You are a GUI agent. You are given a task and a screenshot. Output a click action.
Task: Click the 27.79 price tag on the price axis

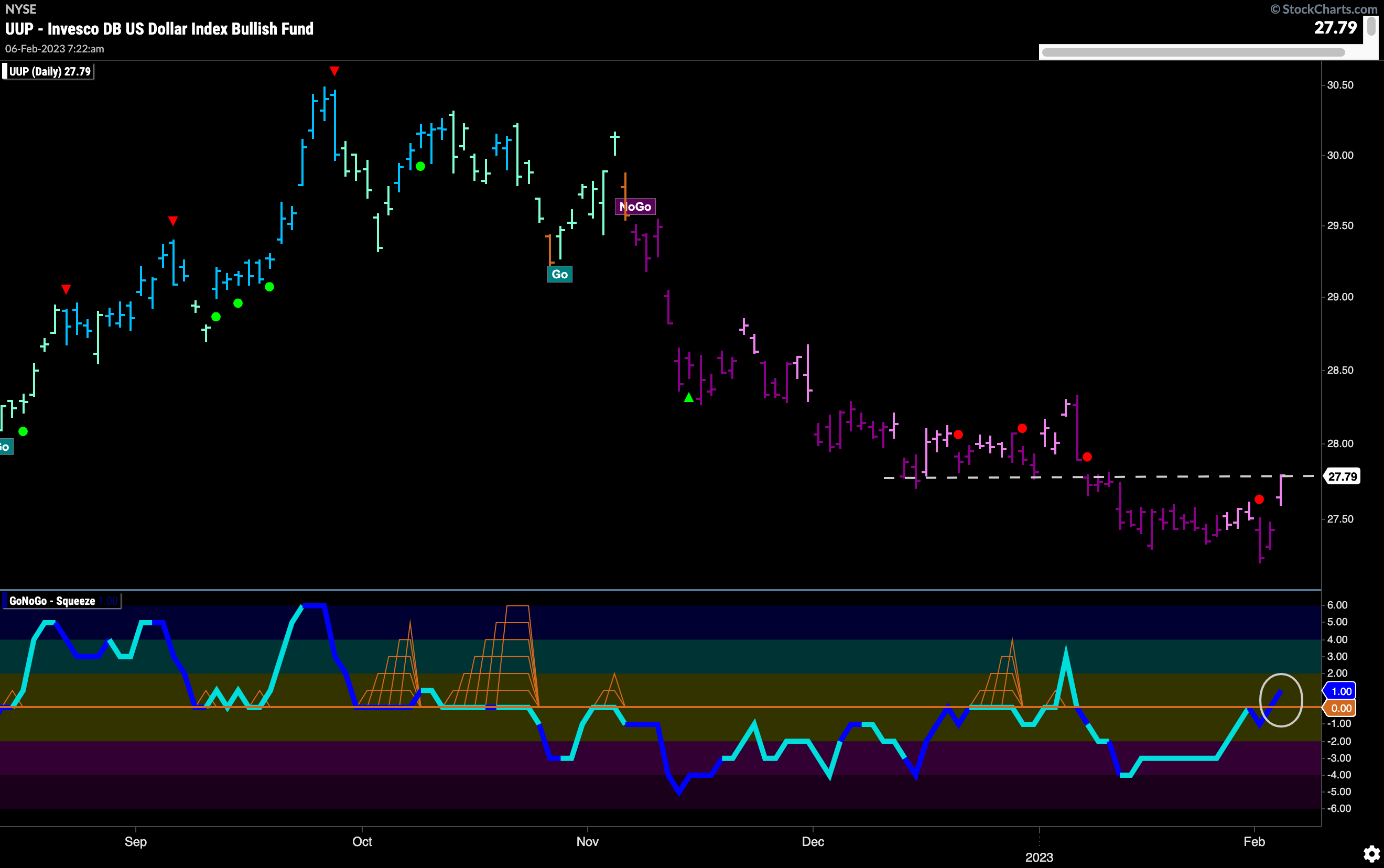(1342, 476)
